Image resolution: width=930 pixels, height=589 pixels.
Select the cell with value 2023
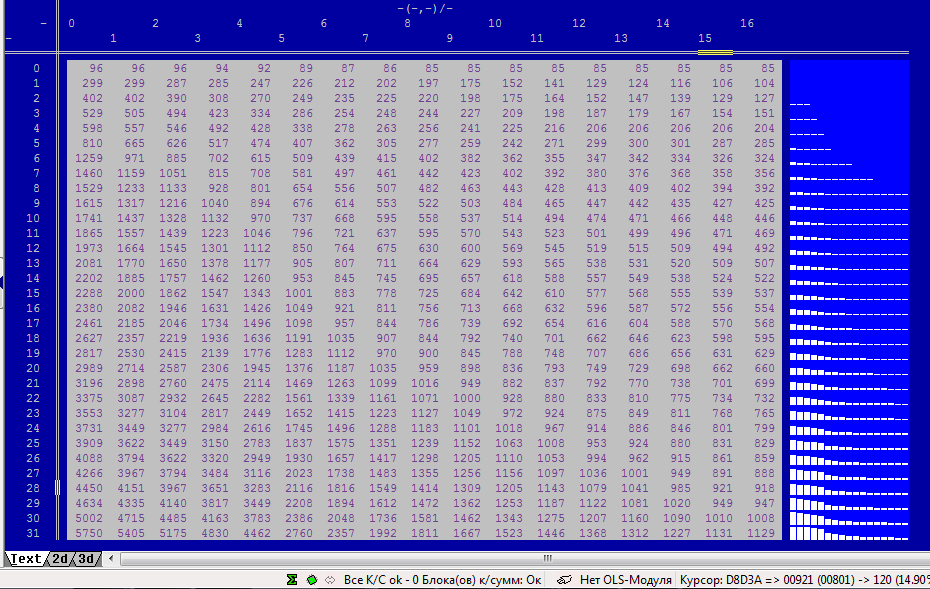(299, 473)
